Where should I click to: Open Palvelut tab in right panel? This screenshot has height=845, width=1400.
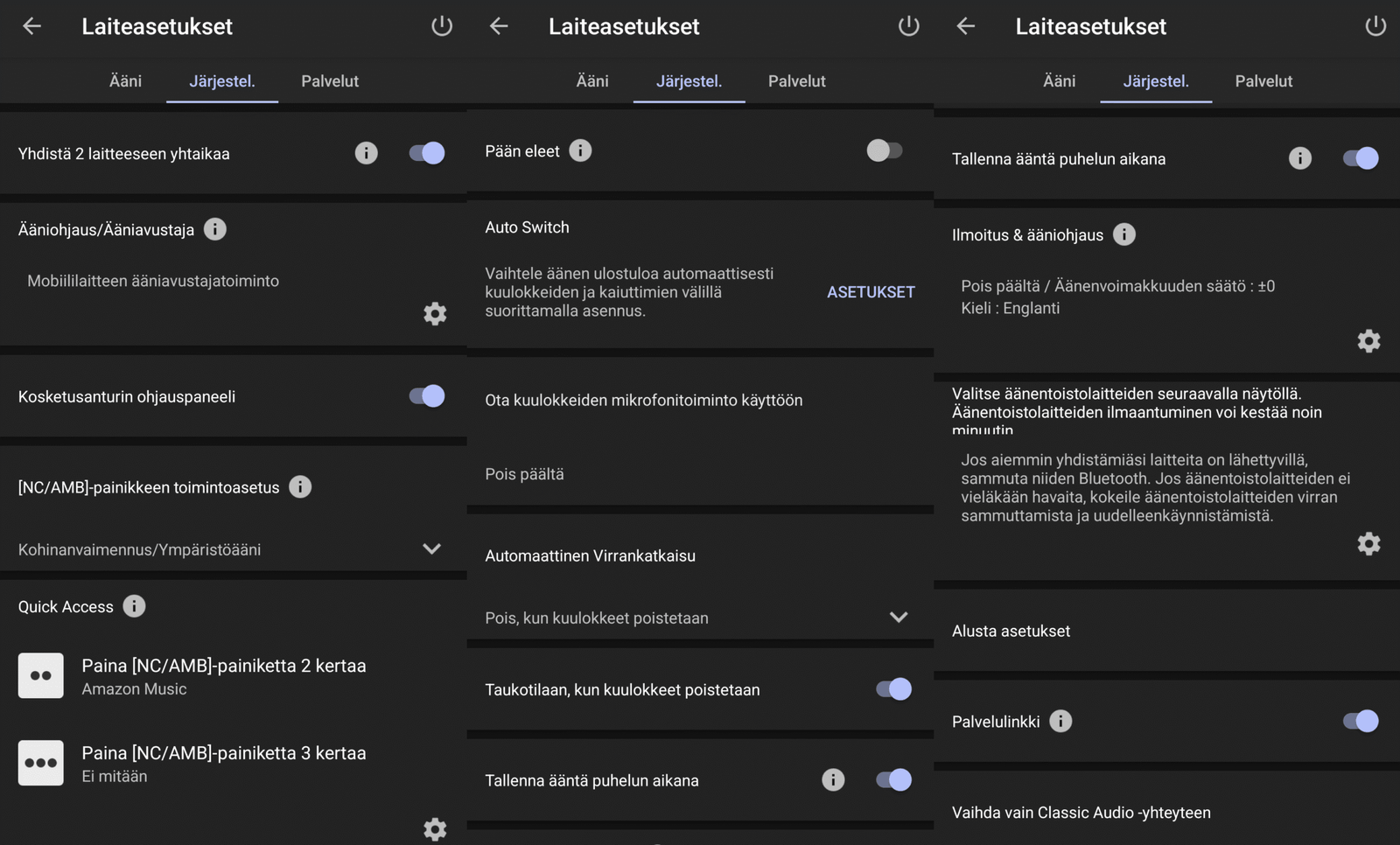pyautogui.click(x=1263, y=81)
